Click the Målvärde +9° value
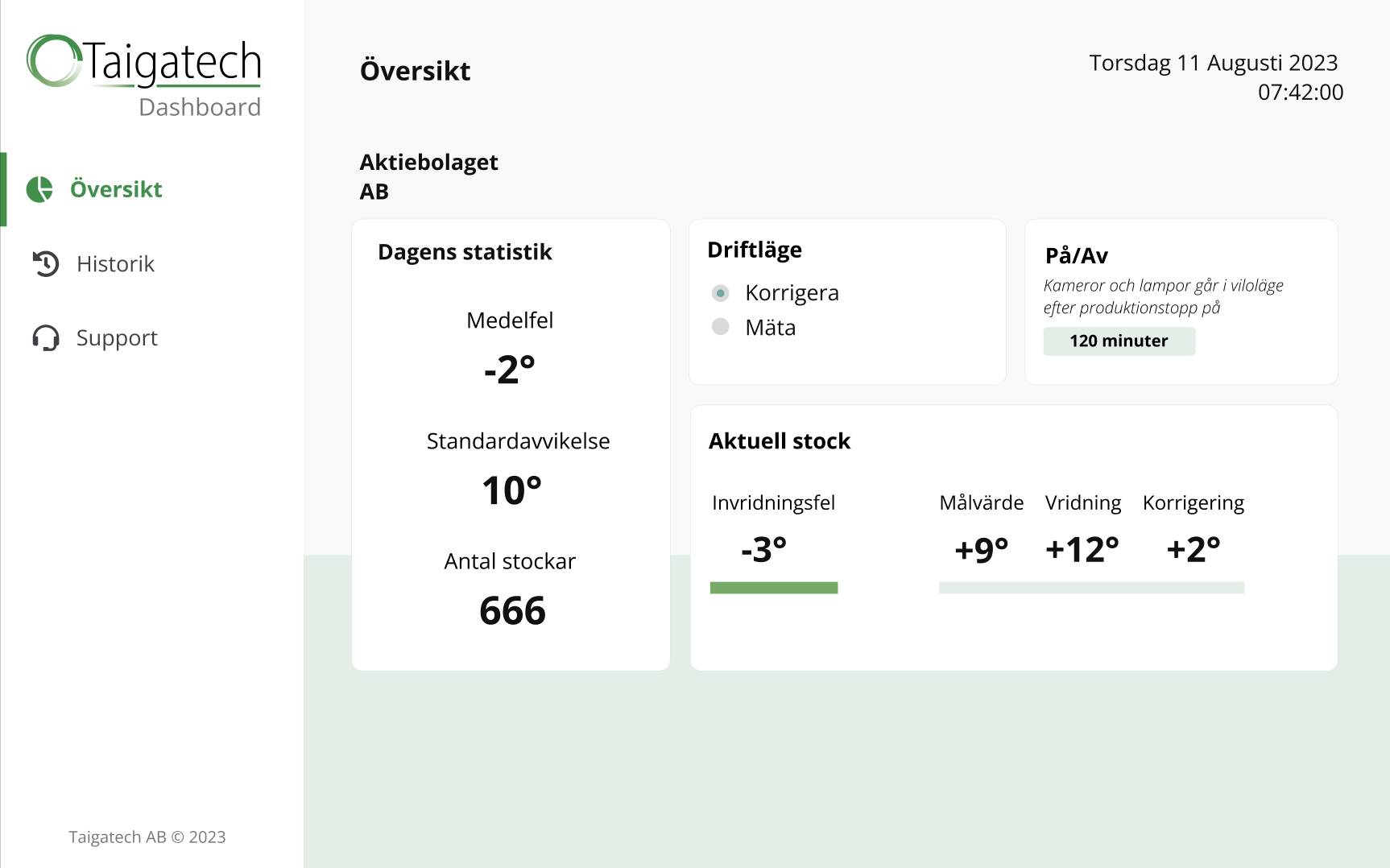Image resolution: width=1390 pixels, height=868 pixels. 982,550
